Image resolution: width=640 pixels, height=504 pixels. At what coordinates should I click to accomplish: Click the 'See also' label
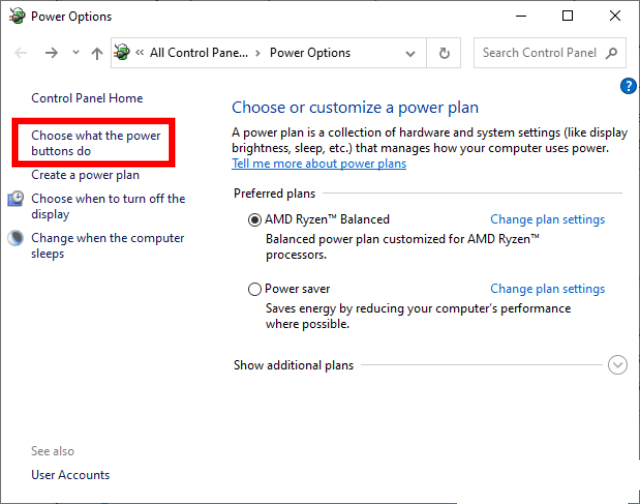(x=53, y=451)
